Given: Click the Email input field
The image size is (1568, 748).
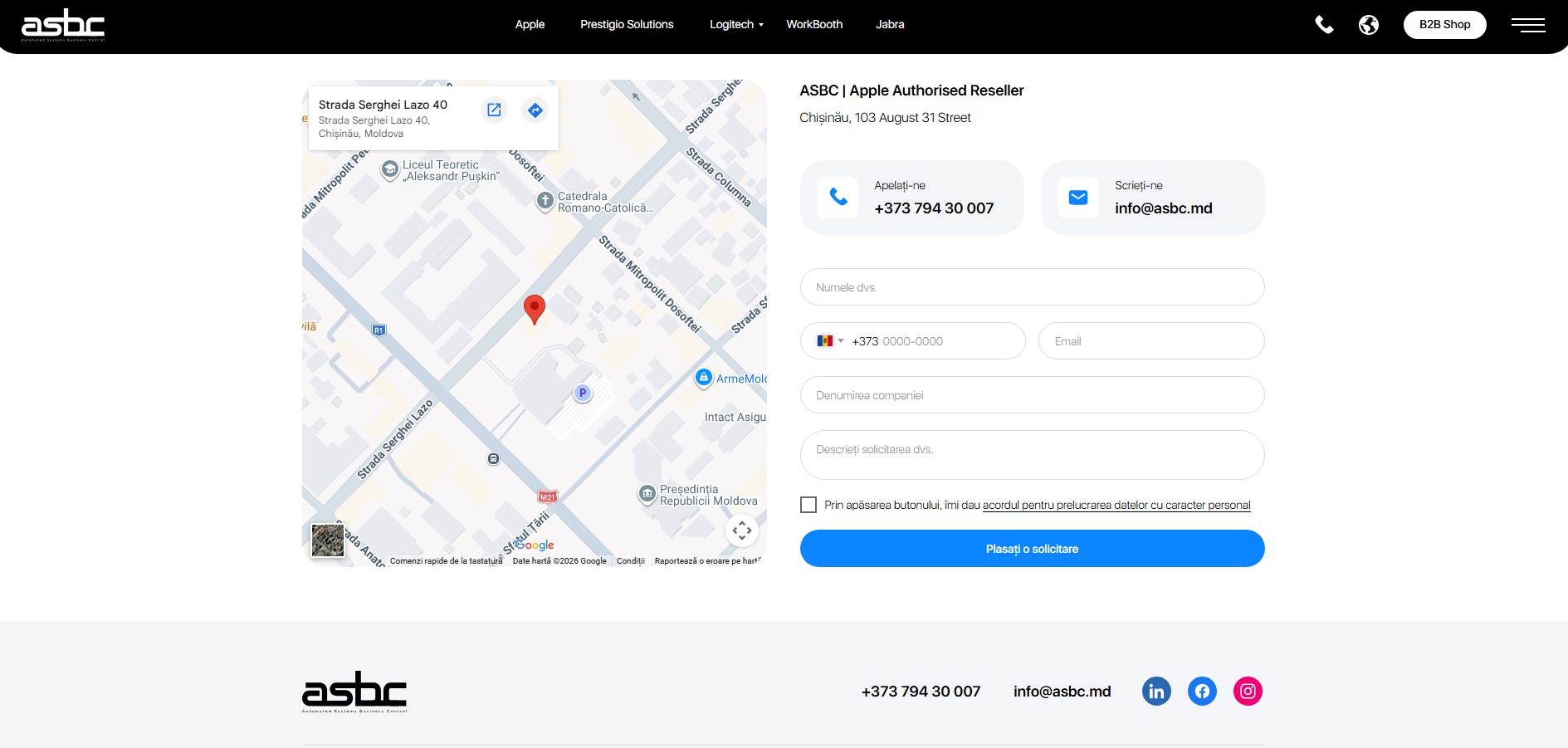Looking at the screenshot, I should click(1151, 341).
